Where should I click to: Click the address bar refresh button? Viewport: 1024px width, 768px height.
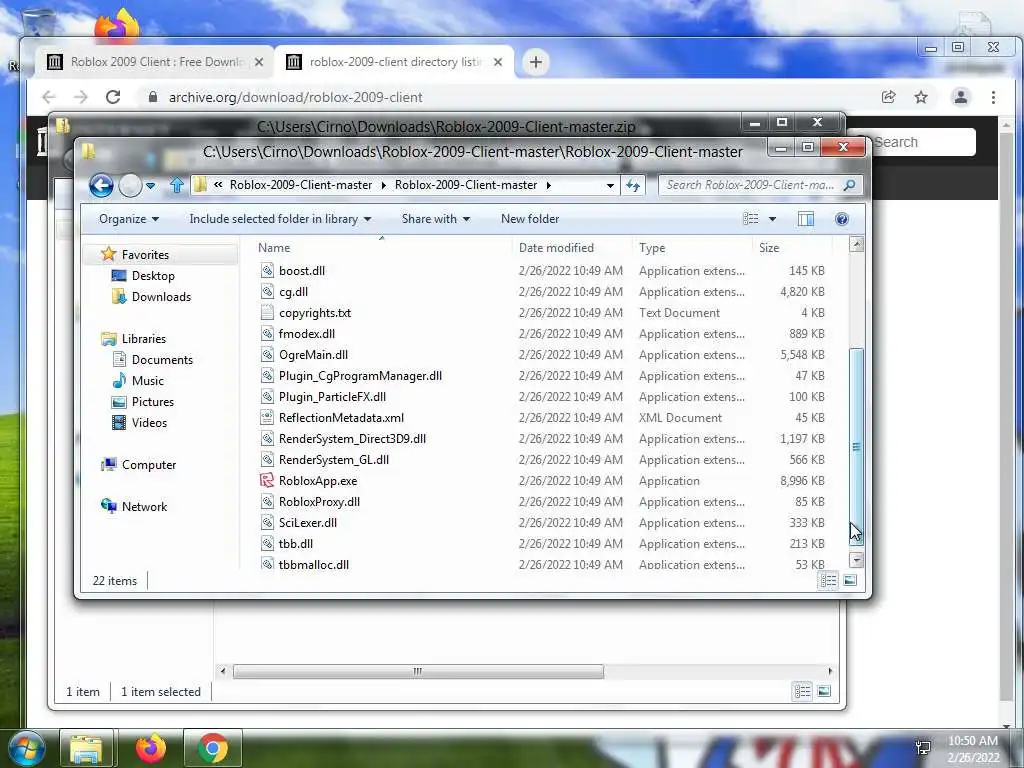coord(633,185)
